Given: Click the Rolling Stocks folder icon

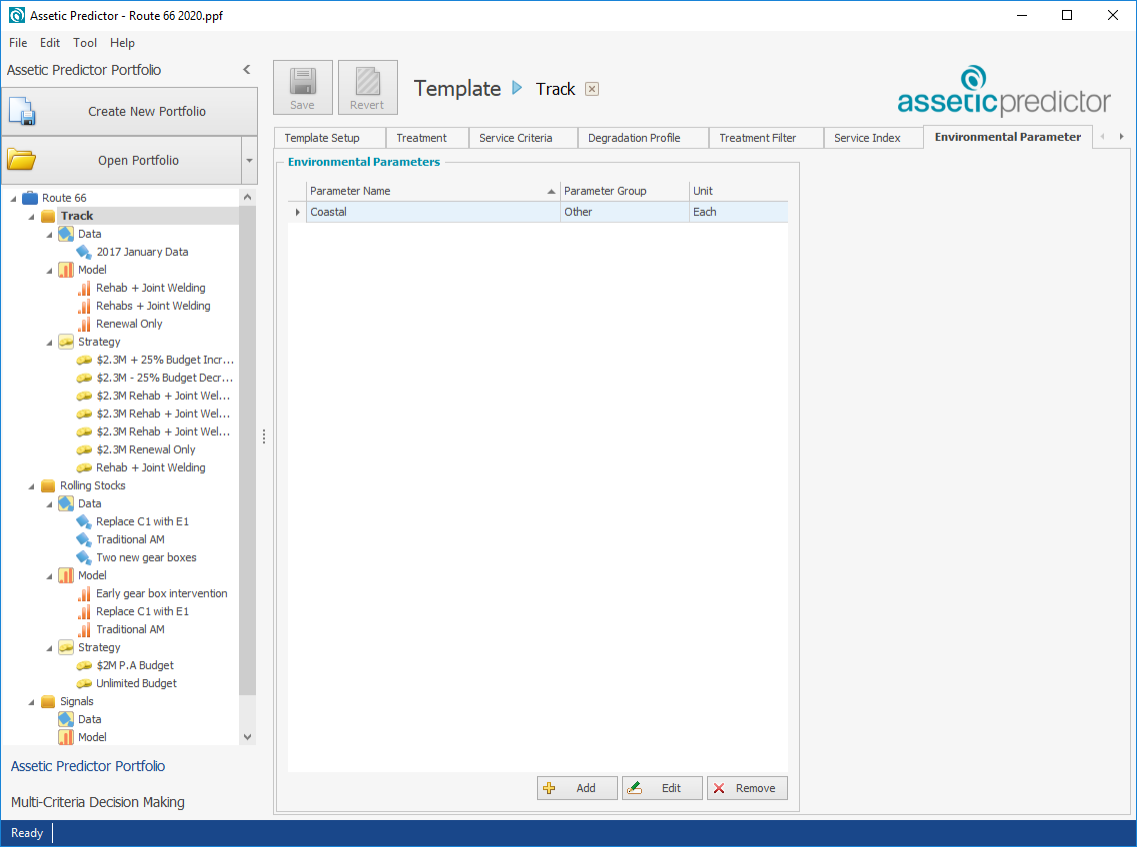Looking at the screenshot, I should pos(48,486).
